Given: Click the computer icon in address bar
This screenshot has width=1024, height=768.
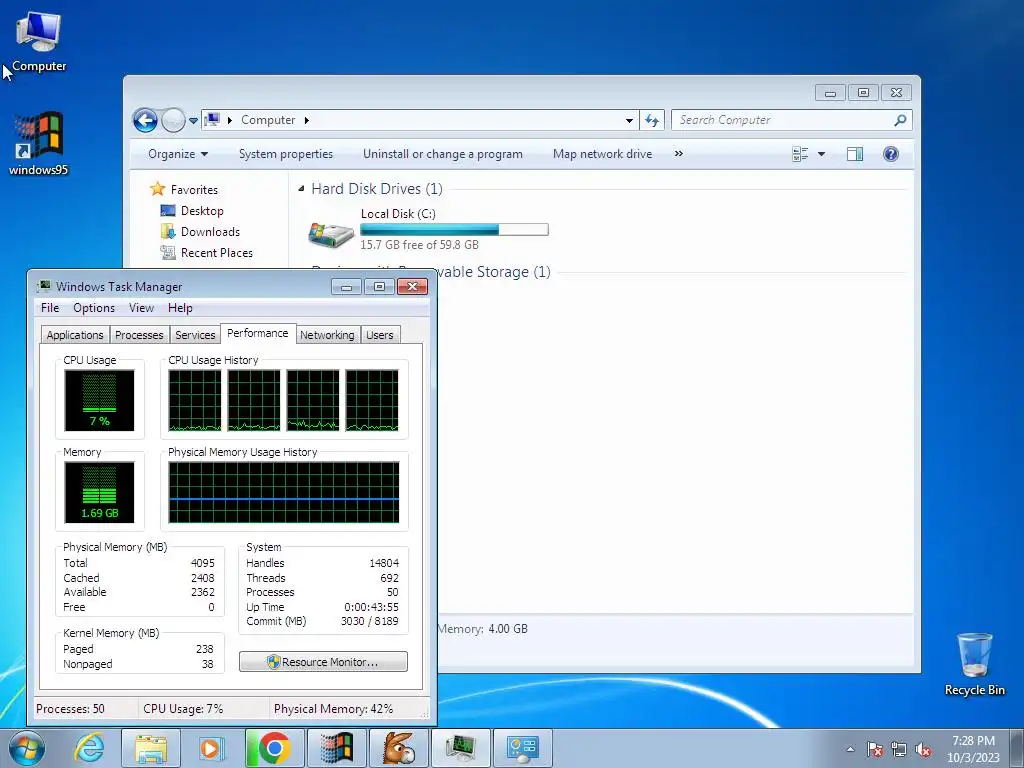Looking at the screenshot, I should click(x=212, y=120).
